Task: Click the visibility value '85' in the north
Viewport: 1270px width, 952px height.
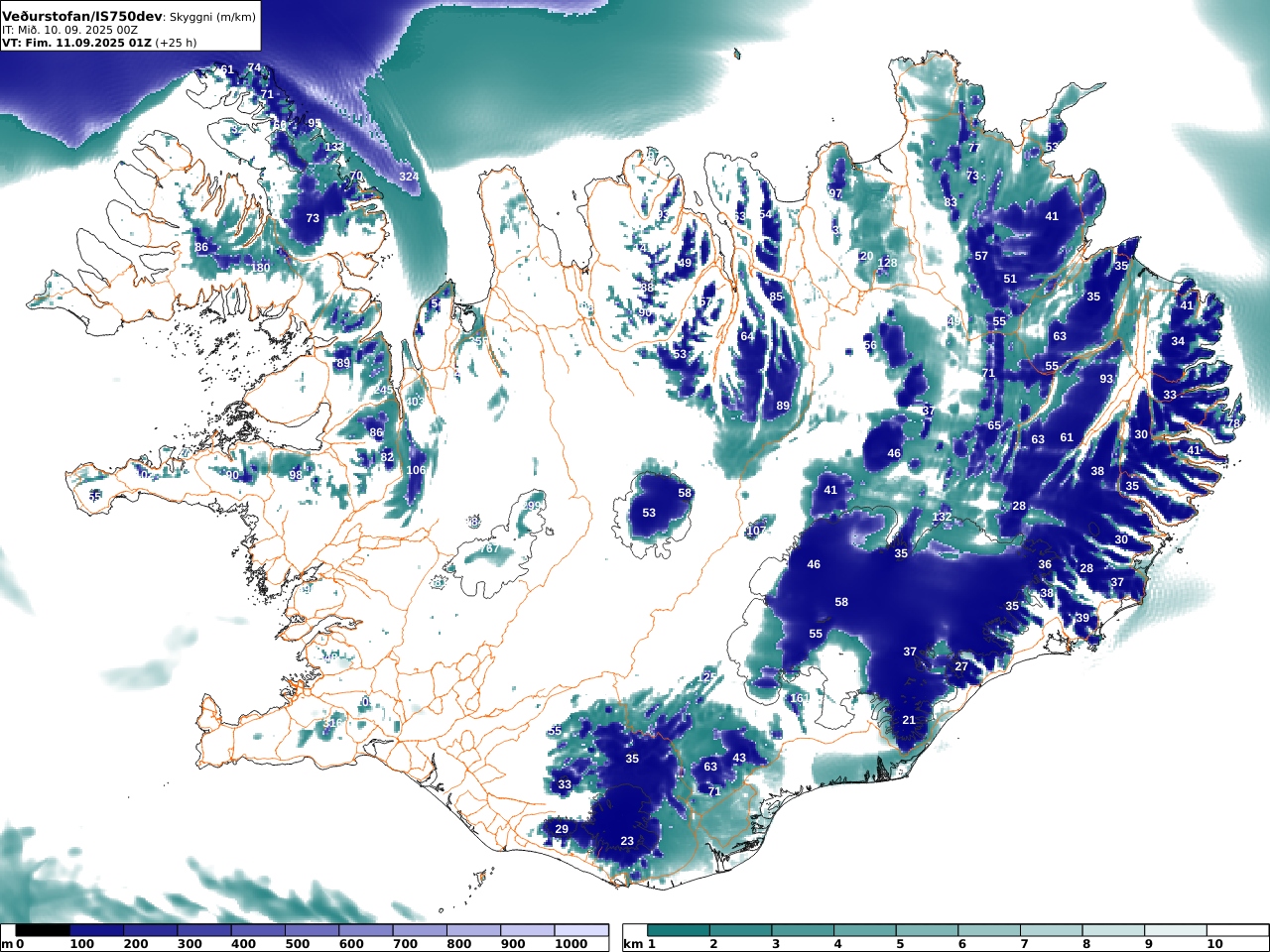Action: (776, 297)
